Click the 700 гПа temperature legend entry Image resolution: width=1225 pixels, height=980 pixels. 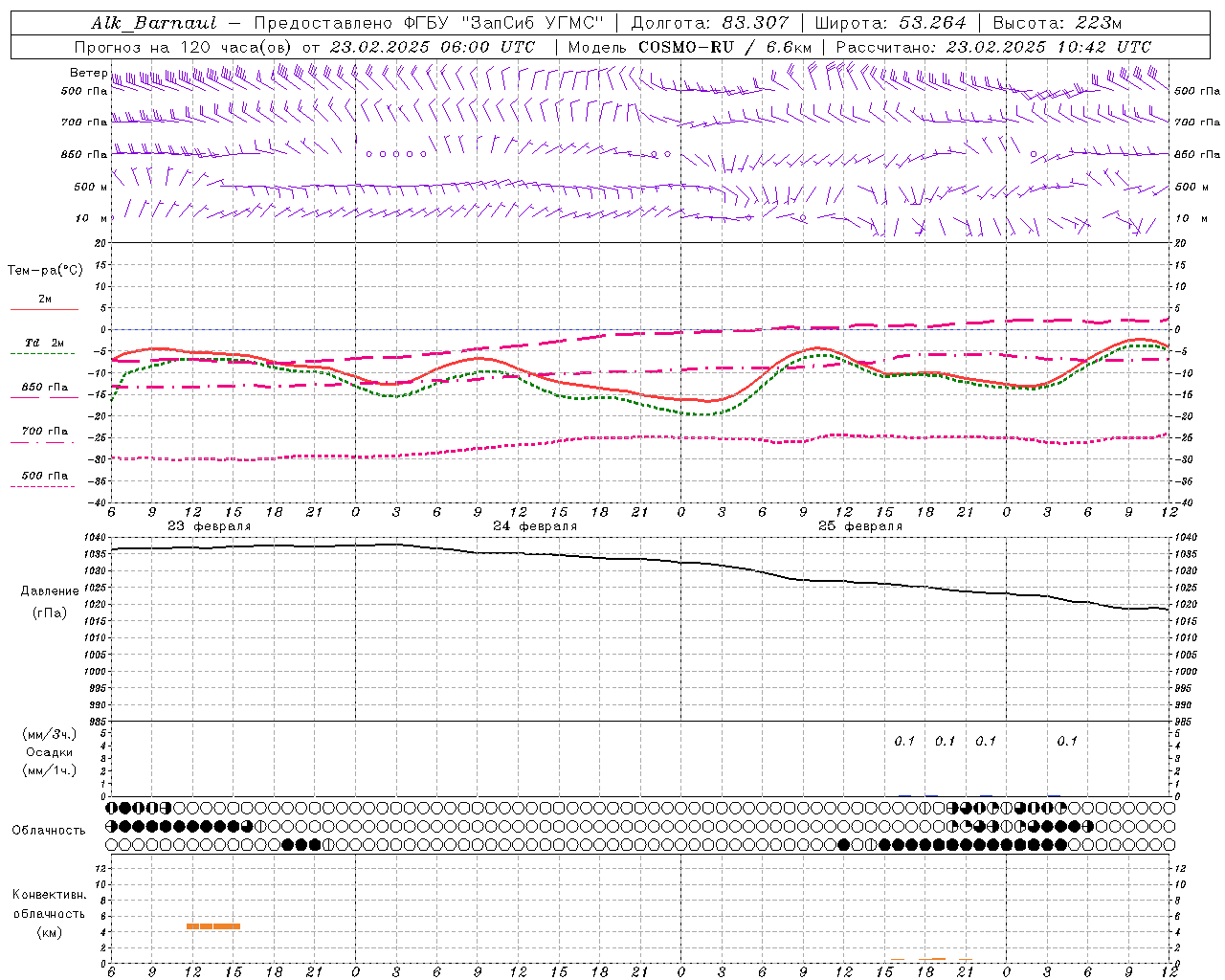coord(44,432)
